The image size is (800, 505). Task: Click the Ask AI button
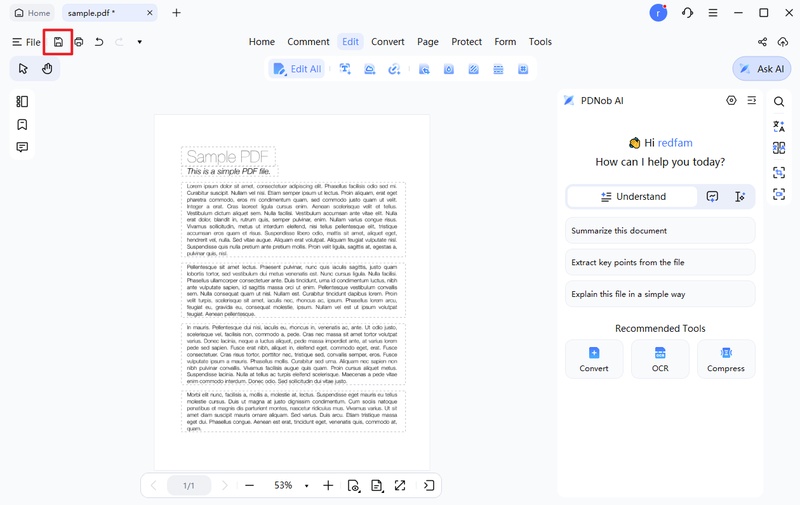pos(762,69)
